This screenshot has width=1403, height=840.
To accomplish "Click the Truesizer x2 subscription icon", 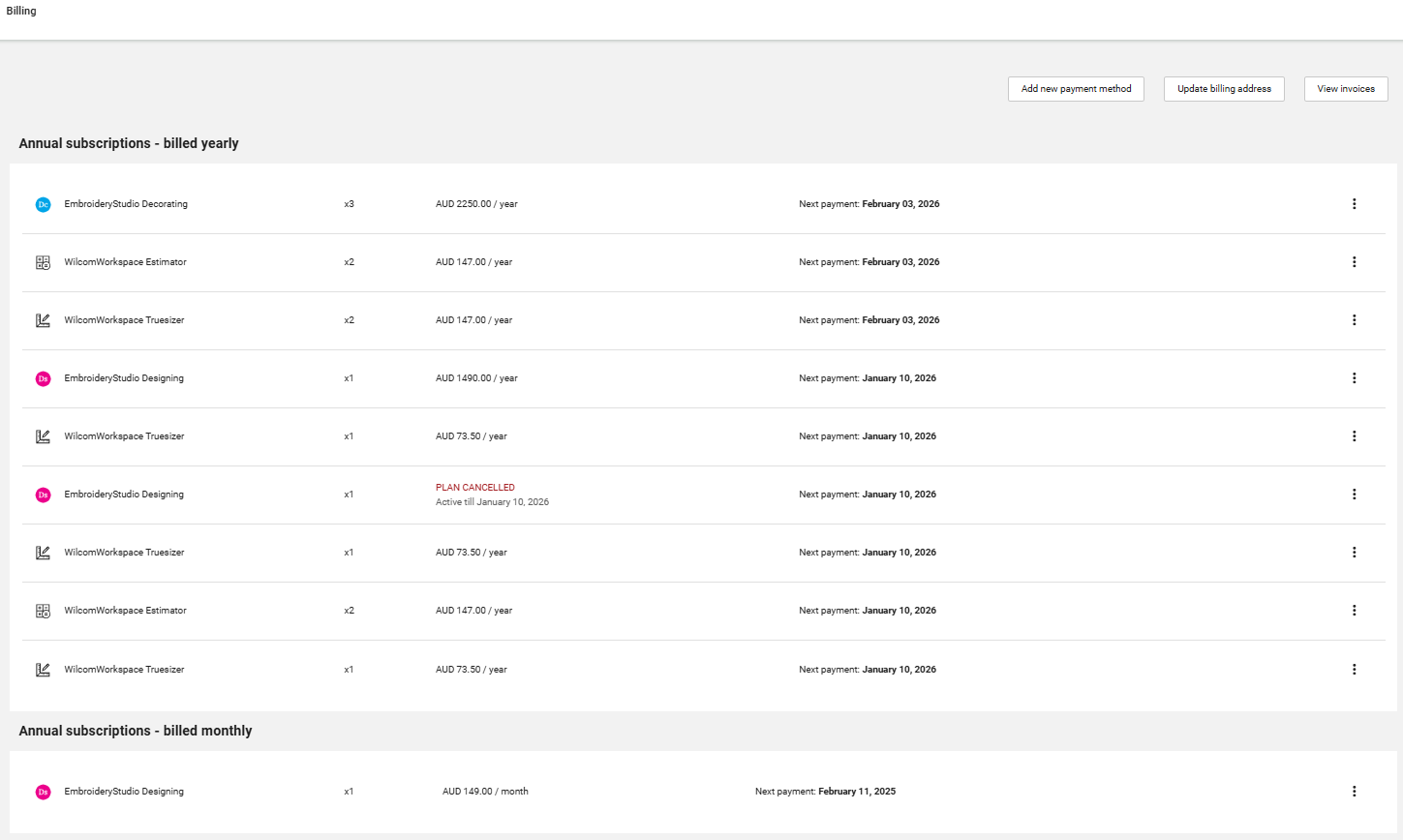I will pyautogui.click(x=43, y=320).
